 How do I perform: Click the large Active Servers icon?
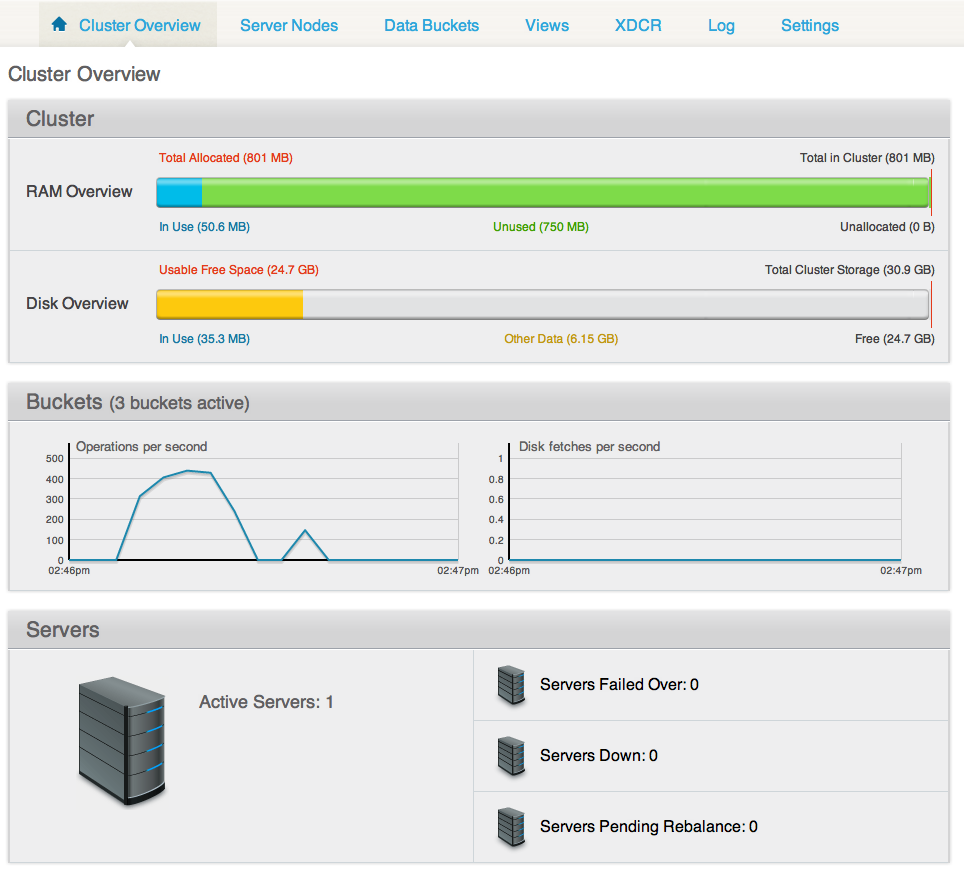point(120,740)
